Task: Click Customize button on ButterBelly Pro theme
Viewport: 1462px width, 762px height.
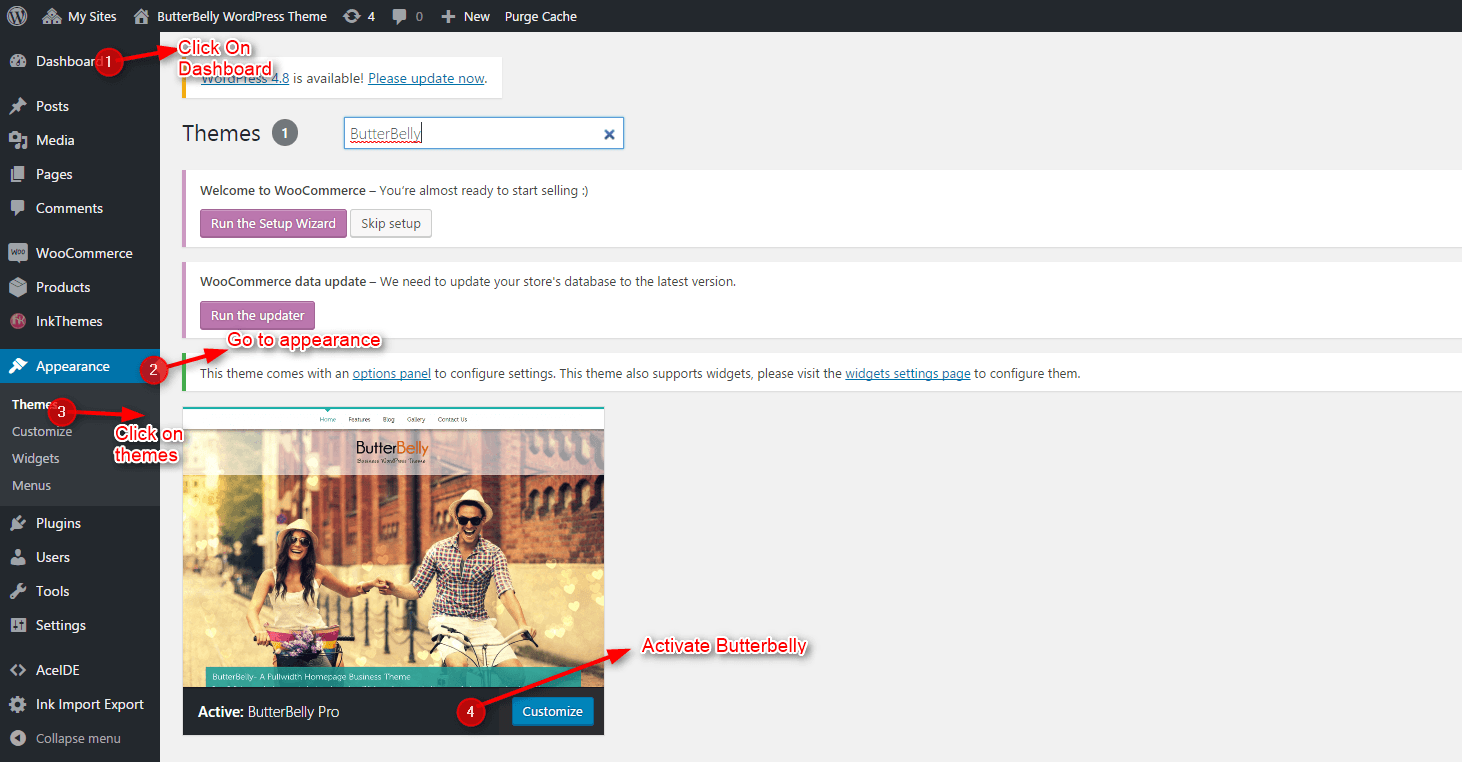Action: [x=553, y=711]
